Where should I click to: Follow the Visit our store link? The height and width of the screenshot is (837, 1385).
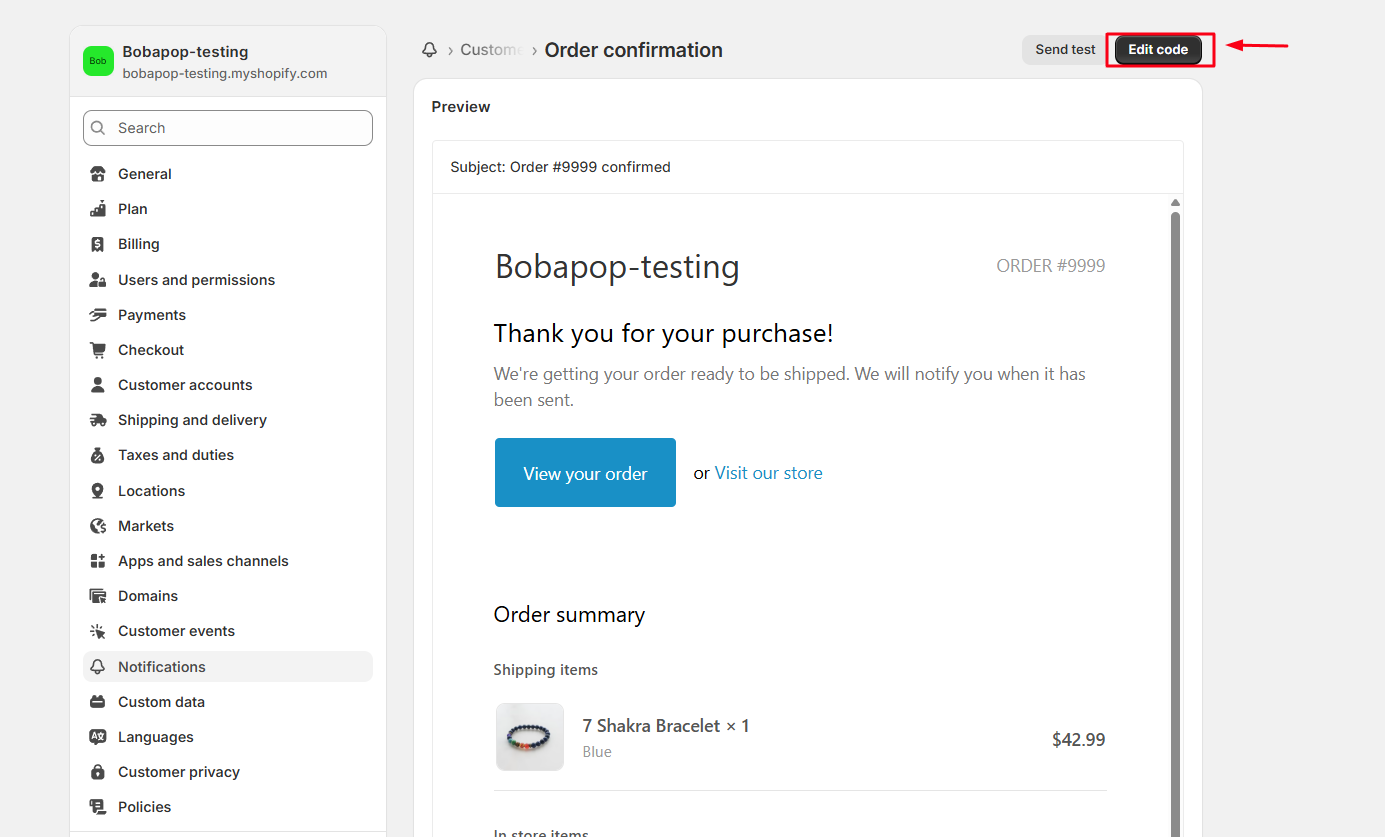click(x=769, y=473)
